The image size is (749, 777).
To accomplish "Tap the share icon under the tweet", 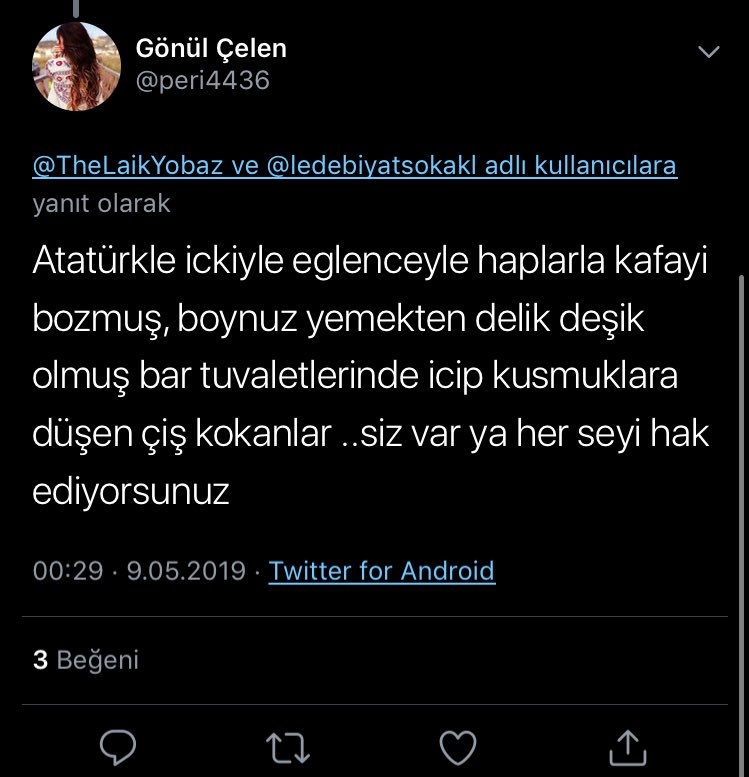I will (x=627, y=746).
